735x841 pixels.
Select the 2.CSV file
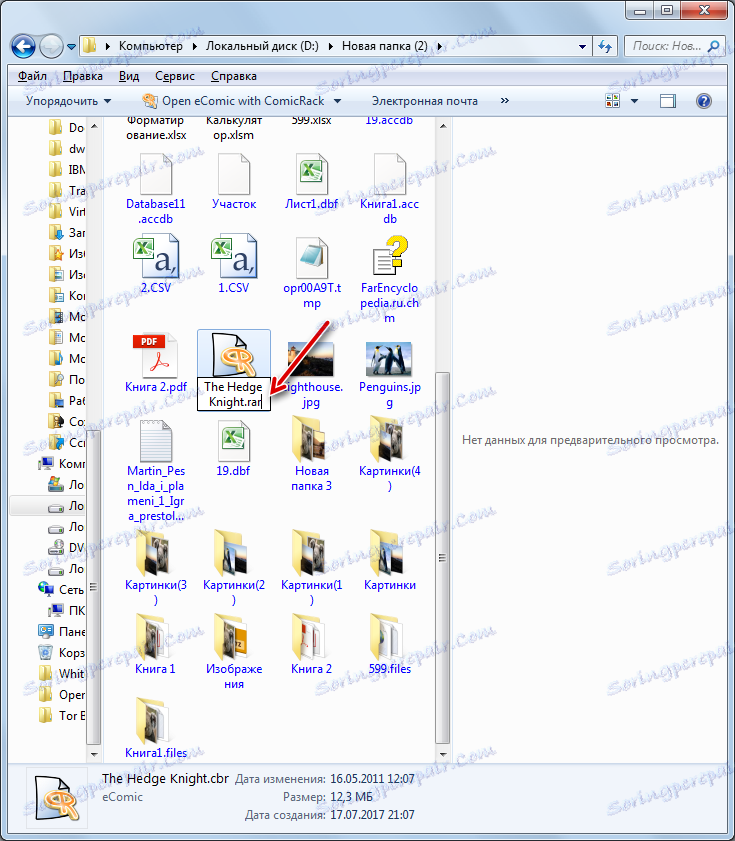pos(156,264)
